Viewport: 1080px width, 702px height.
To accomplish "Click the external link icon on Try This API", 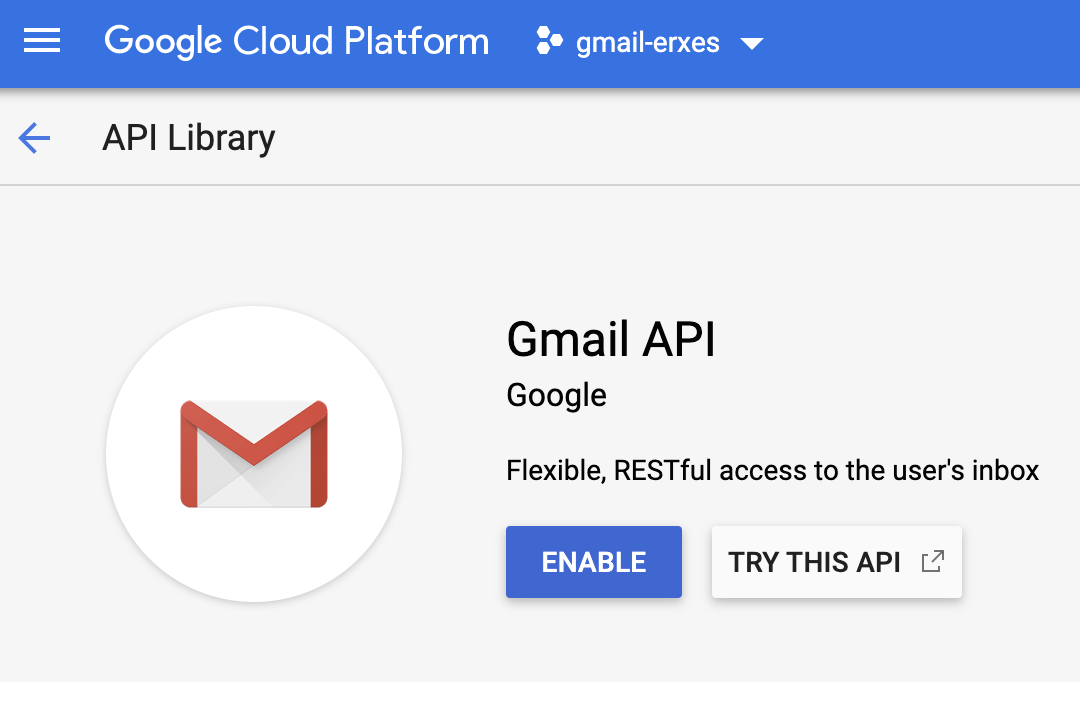I will (932, 561).
